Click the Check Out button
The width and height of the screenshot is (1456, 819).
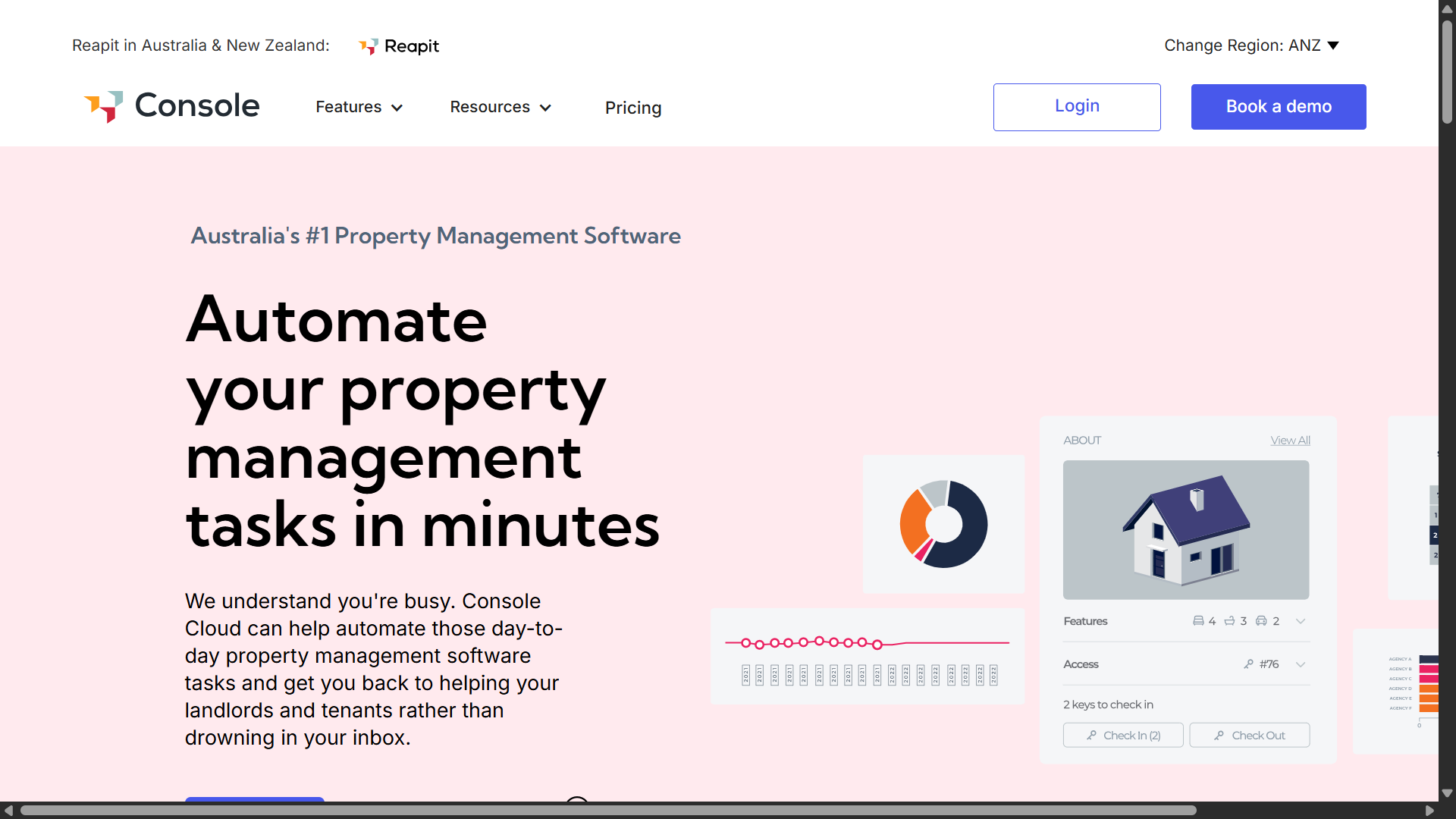click(1250, 736)
